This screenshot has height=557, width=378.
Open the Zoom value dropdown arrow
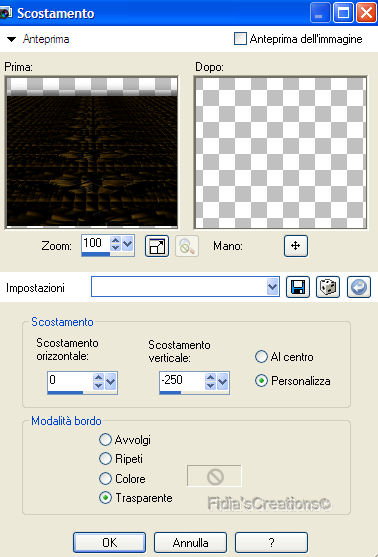pos(128,244)
